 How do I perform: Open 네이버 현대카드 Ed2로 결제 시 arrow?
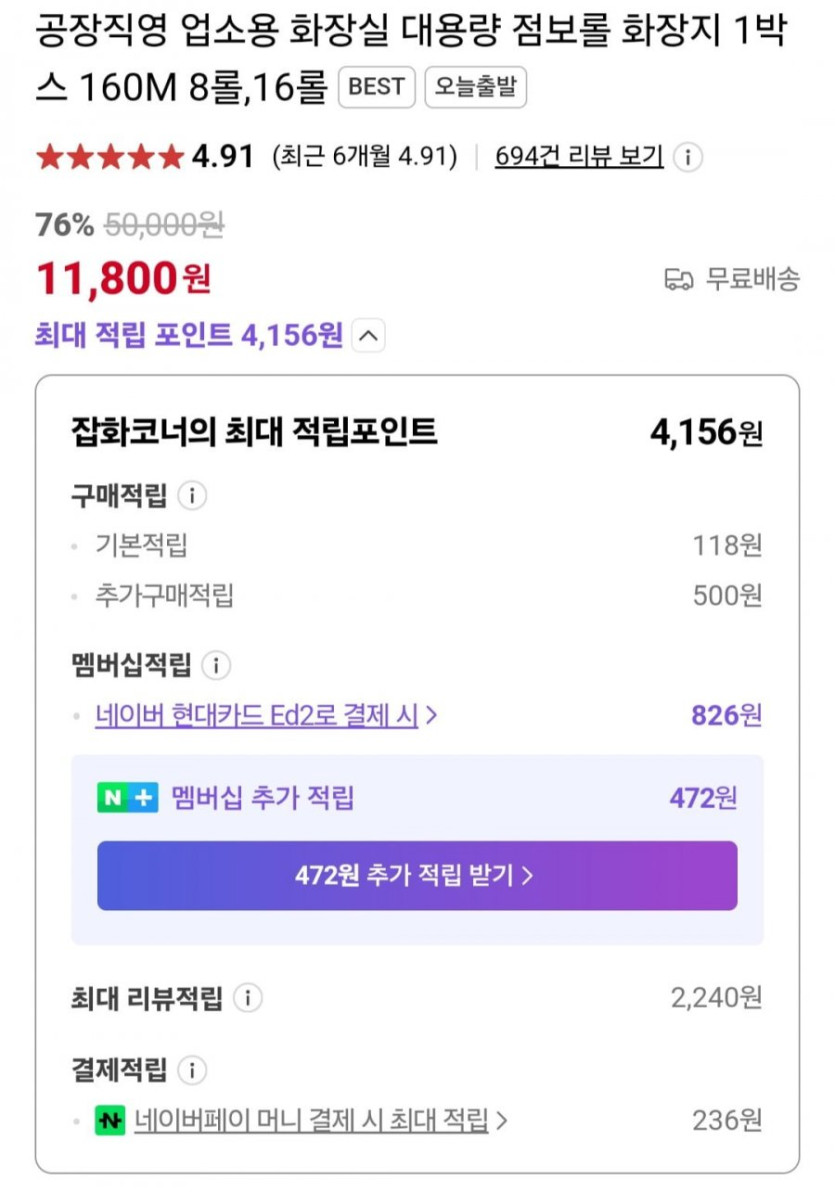pyautogui.click(x=432, y=716)
